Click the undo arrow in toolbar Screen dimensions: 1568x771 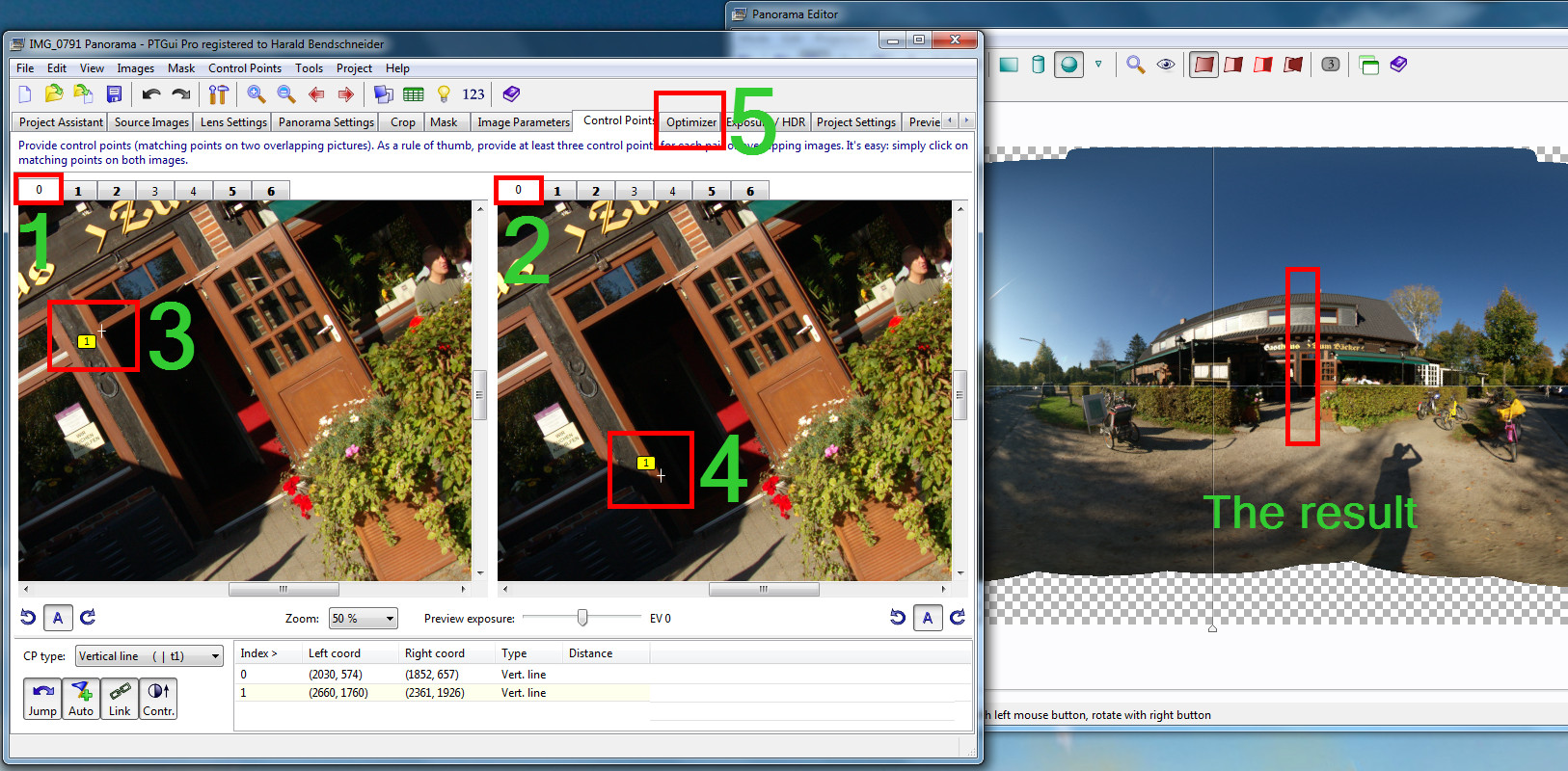coord(150,93)
